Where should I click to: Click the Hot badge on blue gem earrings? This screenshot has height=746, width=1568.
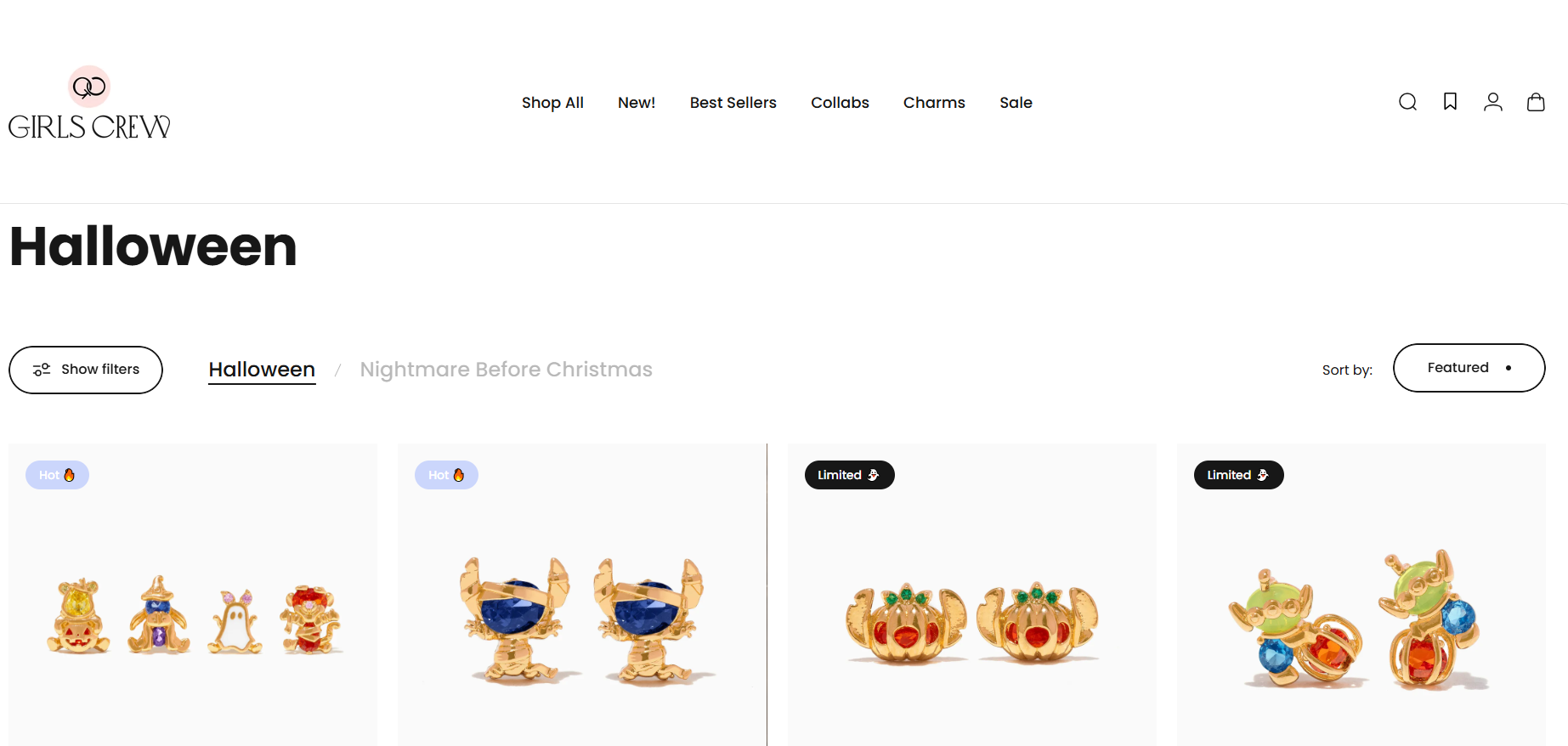pyautogui.click(x=446, y=475)
